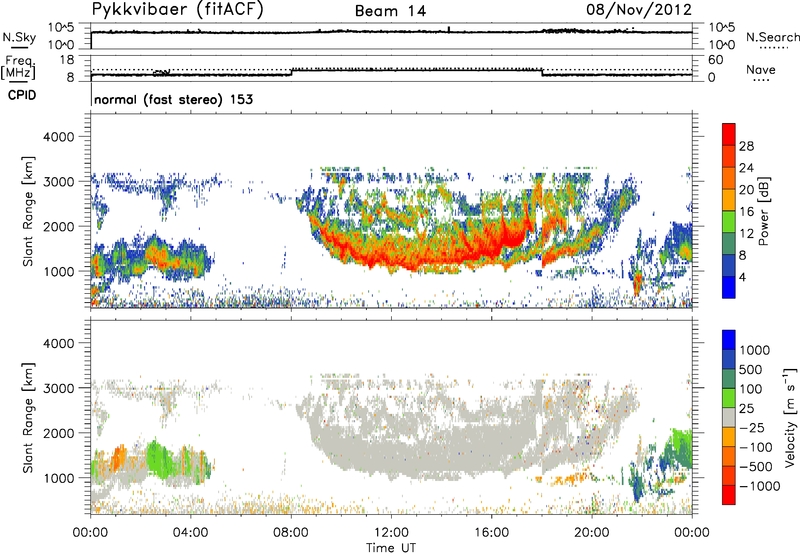Select the Beam 14 heading
800x554 pixels.
pyautogui.click(x=390, y=11)
